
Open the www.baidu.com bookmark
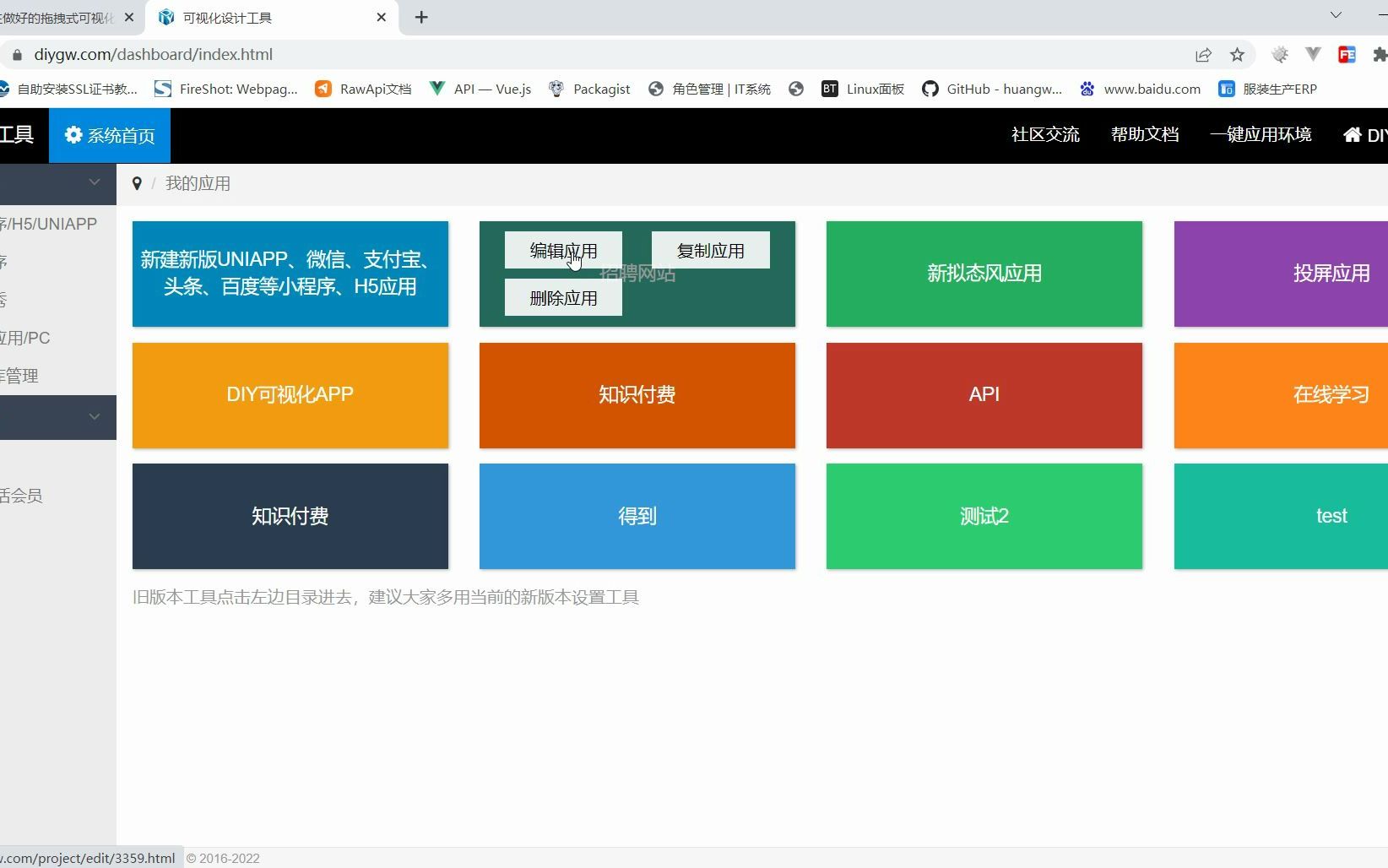(x=1140, y=89)
